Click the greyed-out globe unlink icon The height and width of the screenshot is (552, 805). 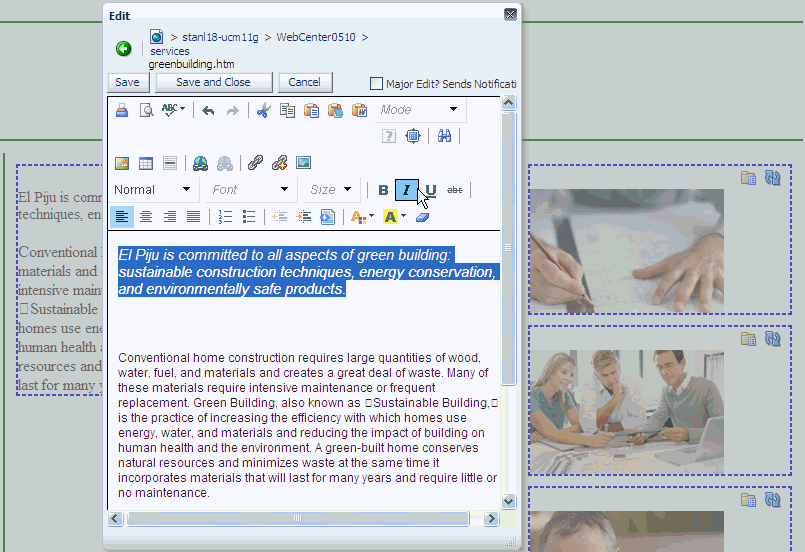coord(224,163)
